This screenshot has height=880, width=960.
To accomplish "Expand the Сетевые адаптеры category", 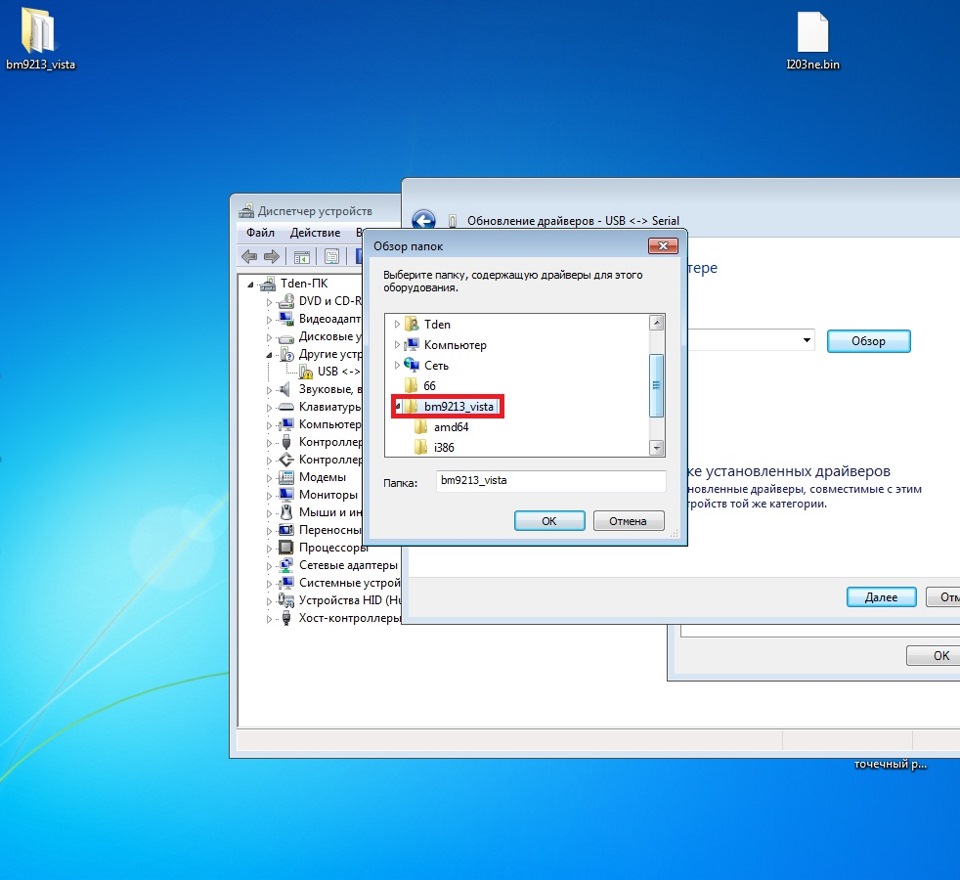I will pyautogui.click(x=269, y=565).
